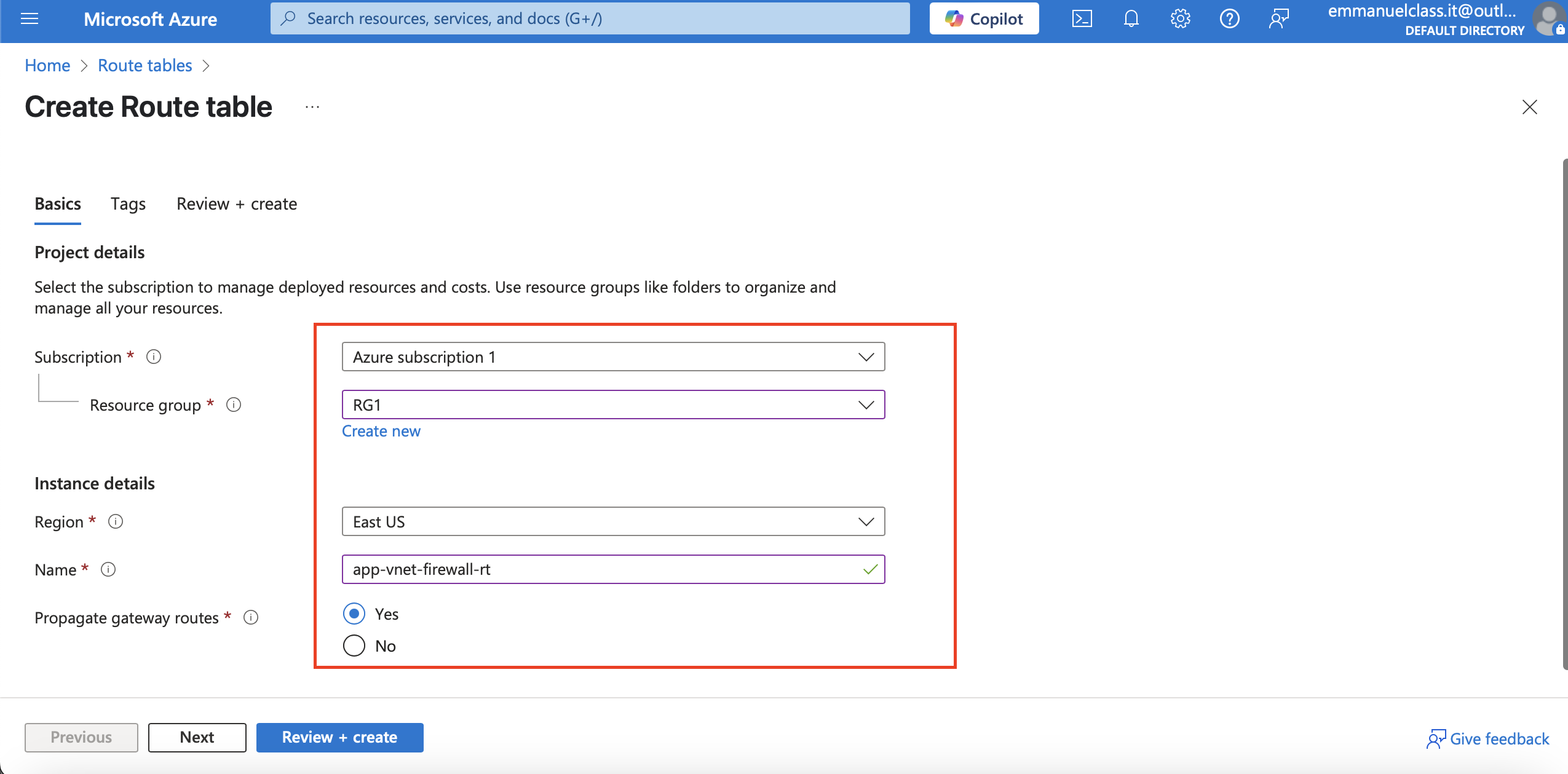
Task: Click the Next button
Action: [197, 737]
